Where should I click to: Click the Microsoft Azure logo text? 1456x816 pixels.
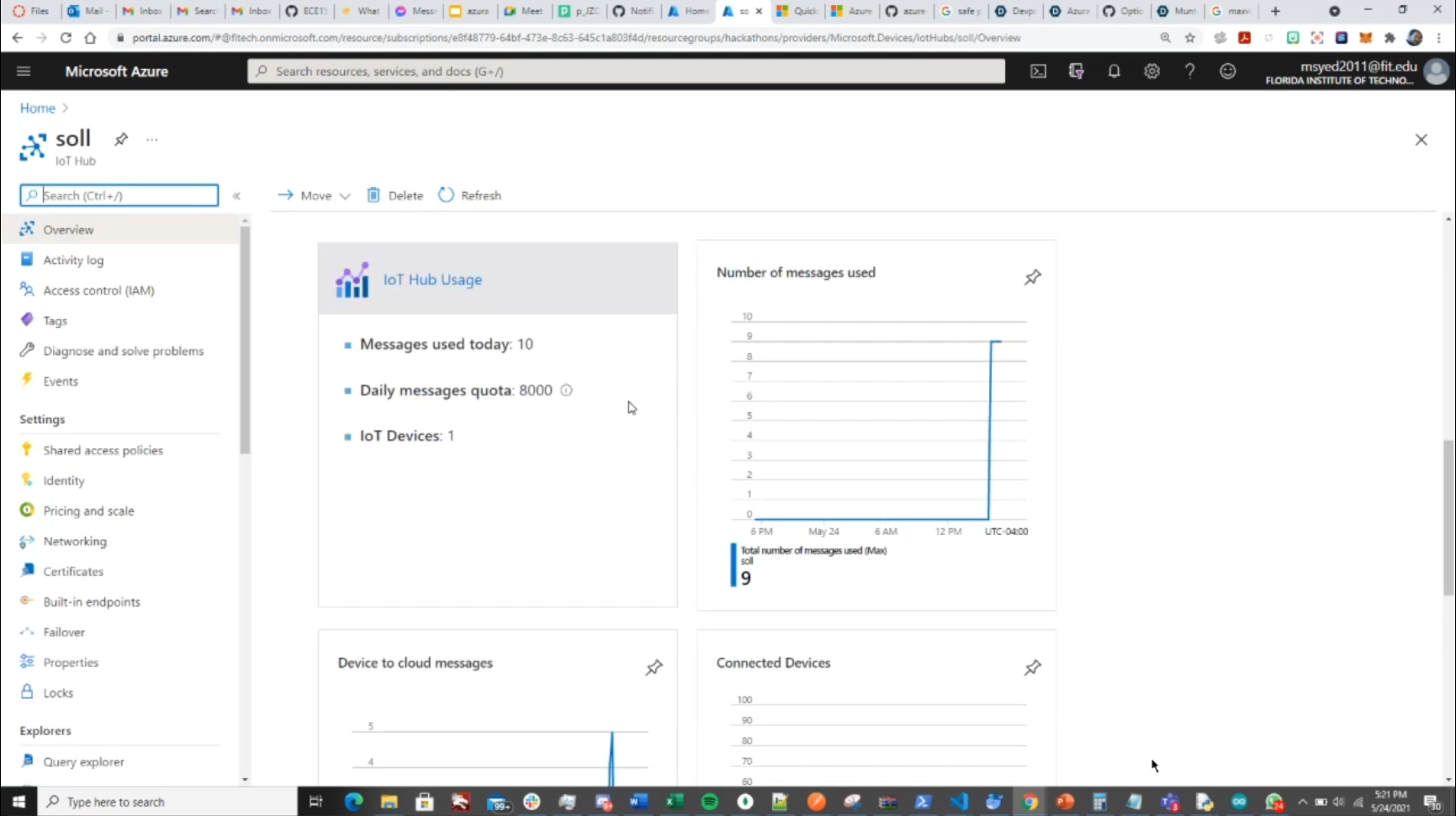tap(117, 72)
